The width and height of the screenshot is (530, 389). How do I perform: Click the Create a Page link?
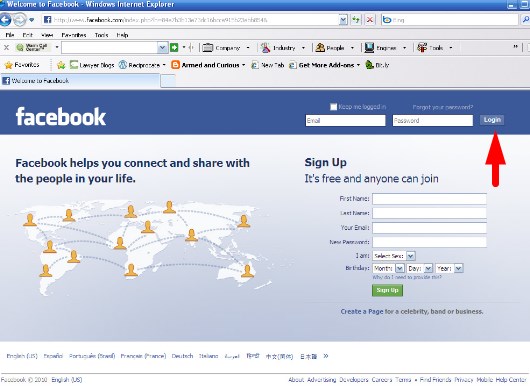362,311
